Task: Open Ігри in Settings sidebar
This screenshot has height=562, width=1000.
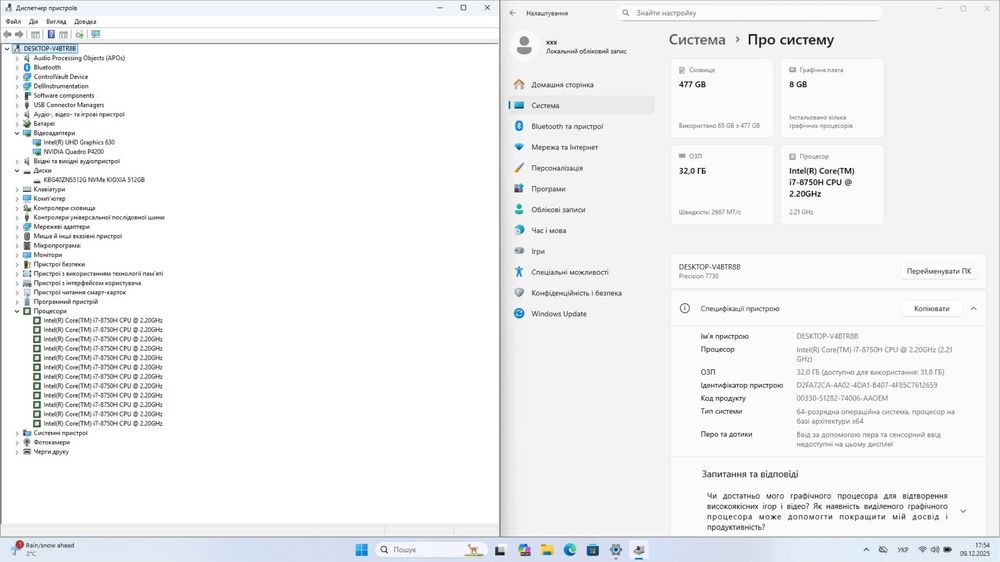Action: coord(582,251)
